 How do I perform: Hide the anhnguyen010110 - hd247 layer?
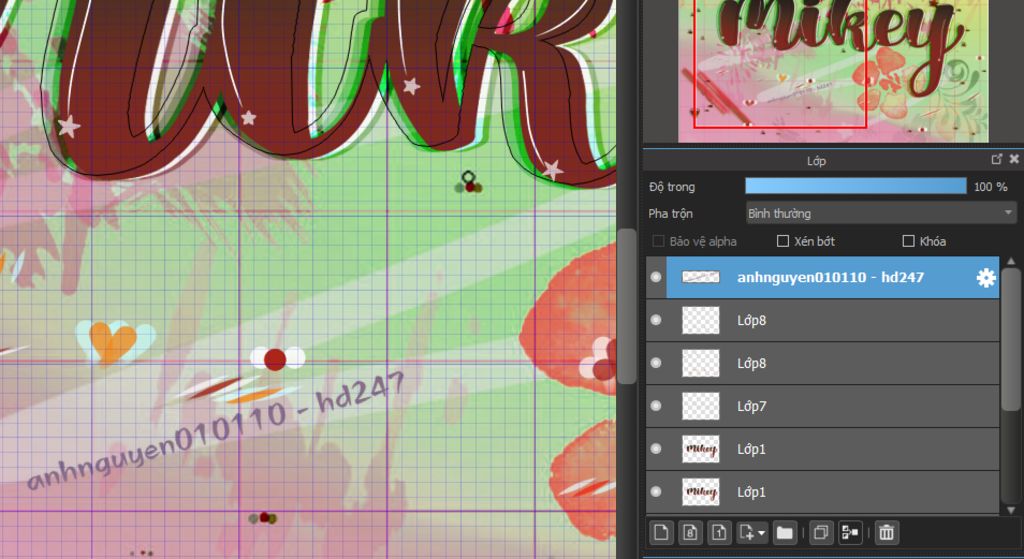656,278
